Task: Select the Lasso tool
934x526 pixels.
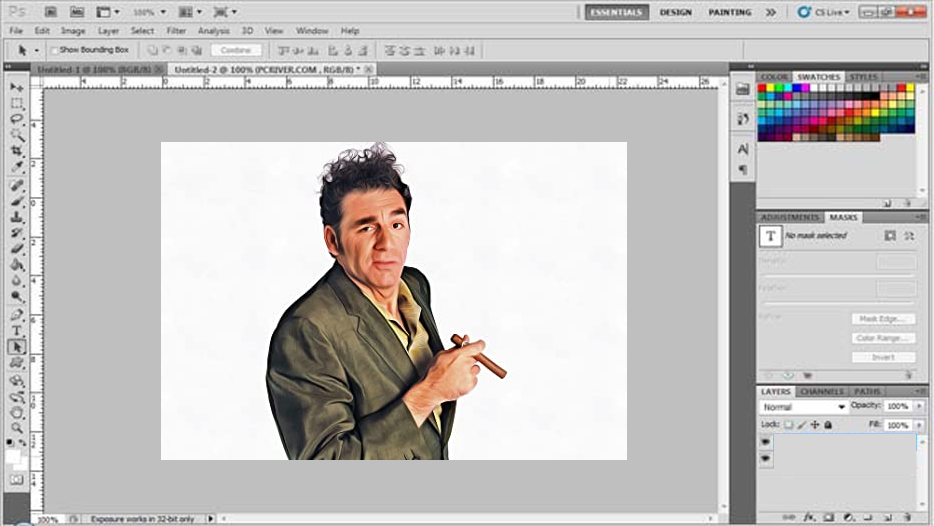Action: click(17, 119)
